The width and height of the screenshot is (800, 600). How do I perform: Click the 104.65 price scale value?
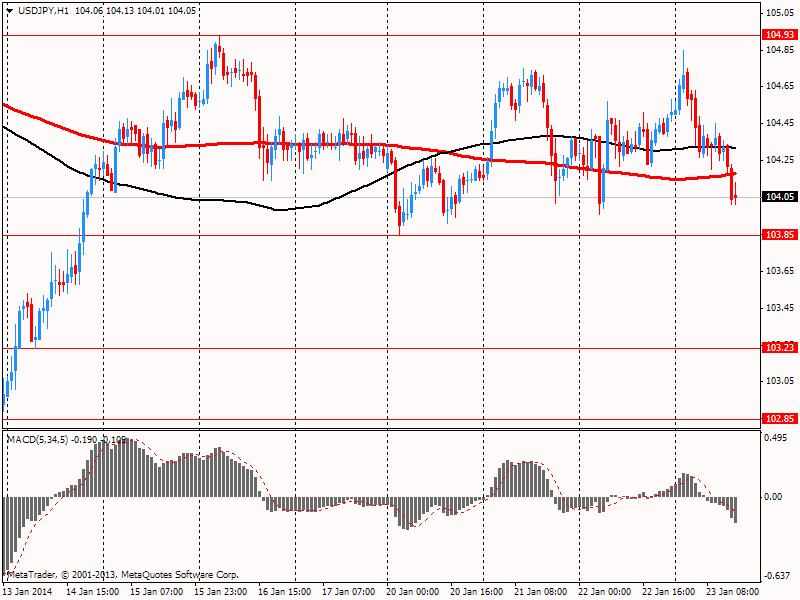[780, 86]
